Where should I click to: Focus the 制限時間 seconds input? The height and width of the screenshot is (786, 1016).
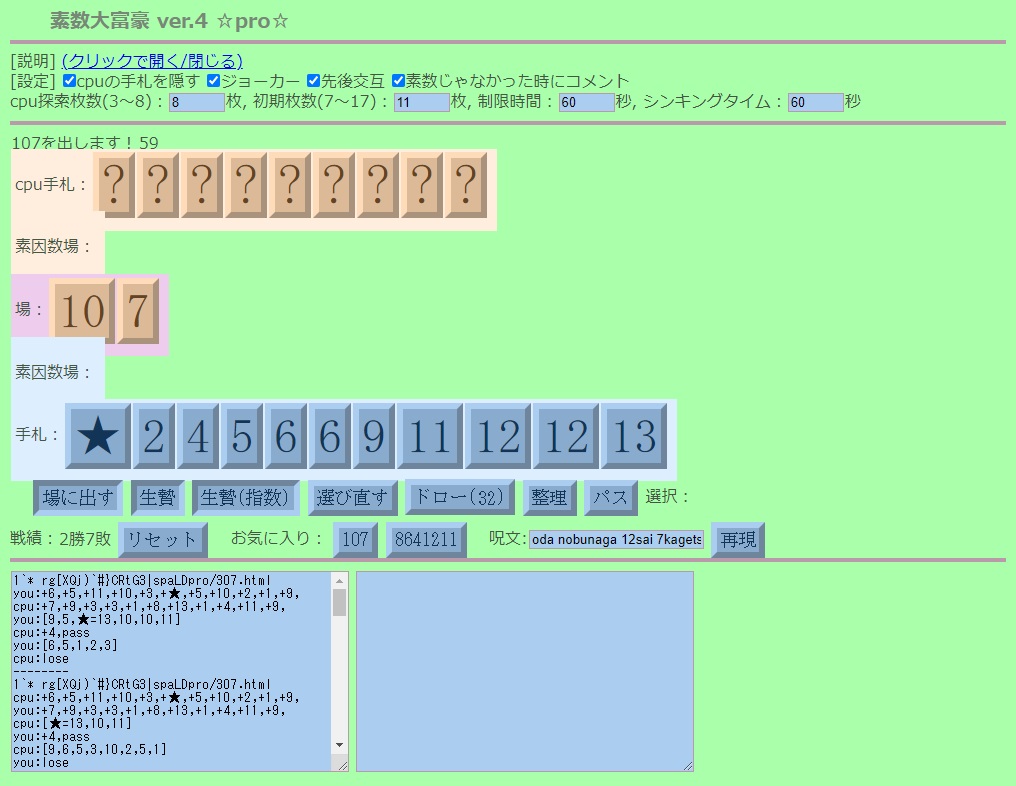[586, 102]
